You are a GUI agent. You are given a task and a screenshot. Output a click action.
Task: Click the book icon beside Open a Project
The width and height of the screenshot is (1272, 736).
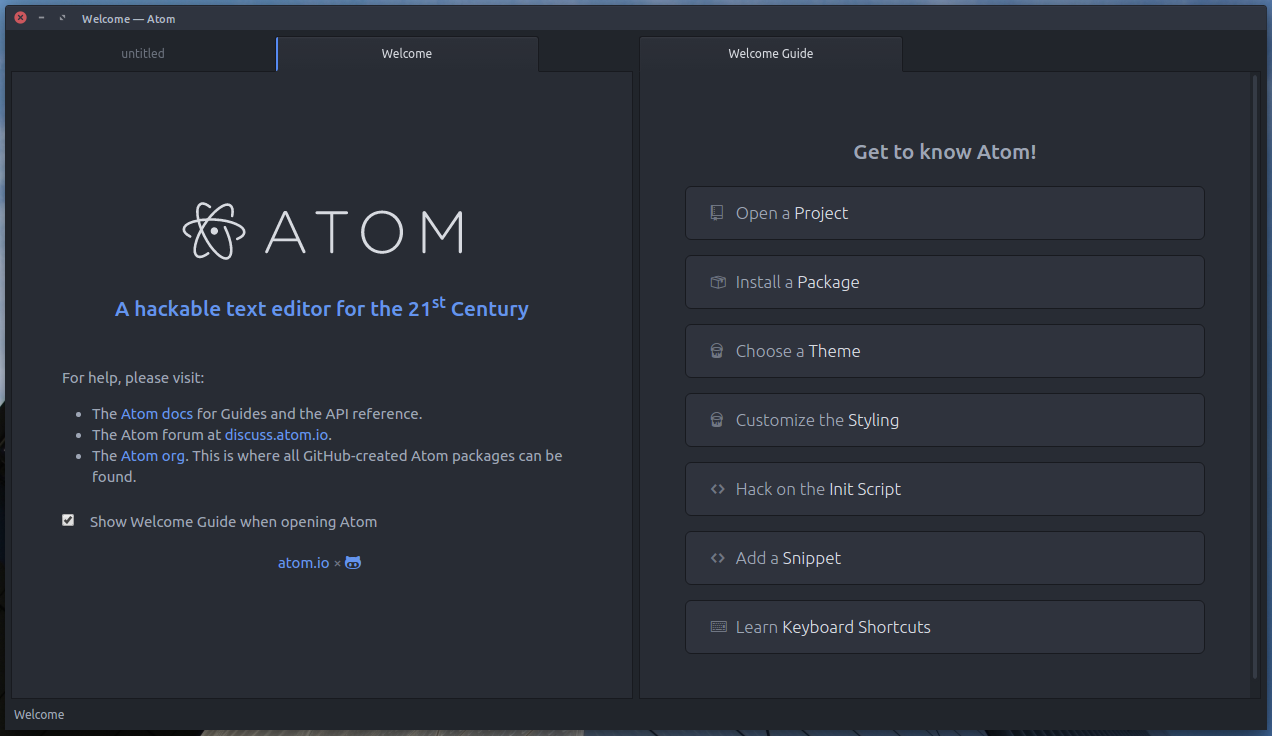coord(717,213)
